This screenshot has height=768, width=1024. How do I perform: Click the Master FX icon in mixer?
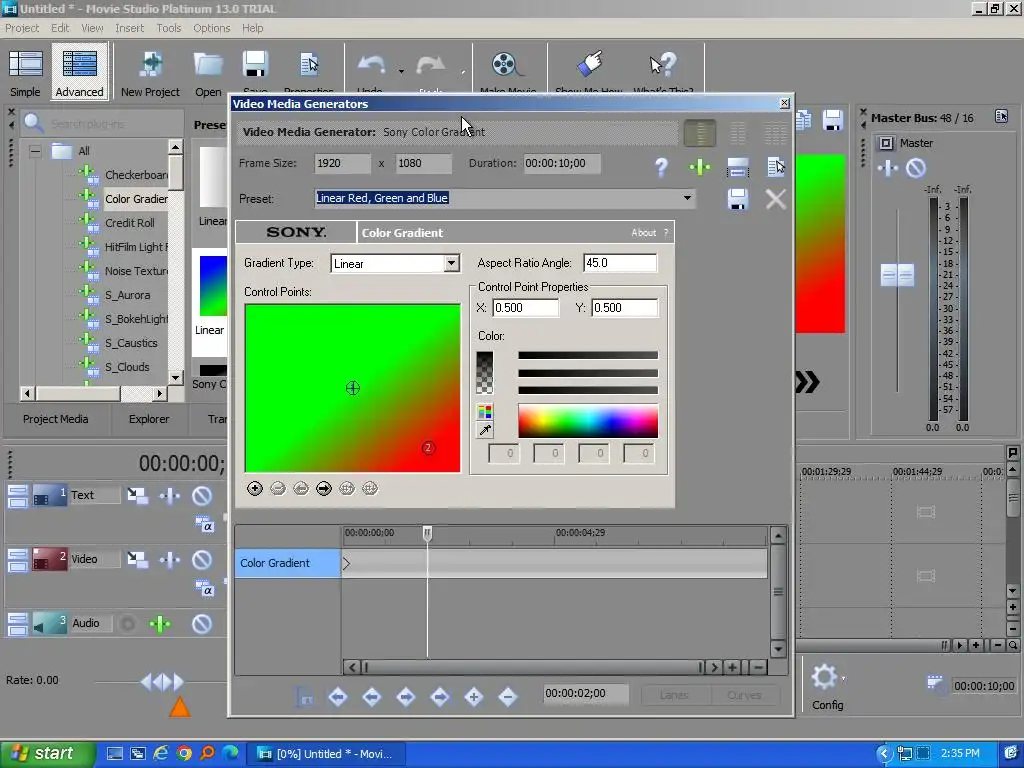[x=887, y=168]
